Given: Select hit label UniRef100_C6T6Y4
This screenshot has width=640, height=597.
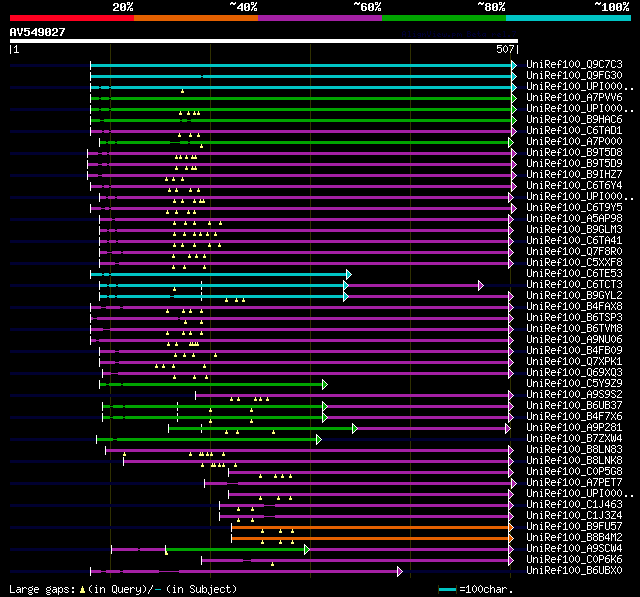Looking at the screenshot, I should coord(574,186).
